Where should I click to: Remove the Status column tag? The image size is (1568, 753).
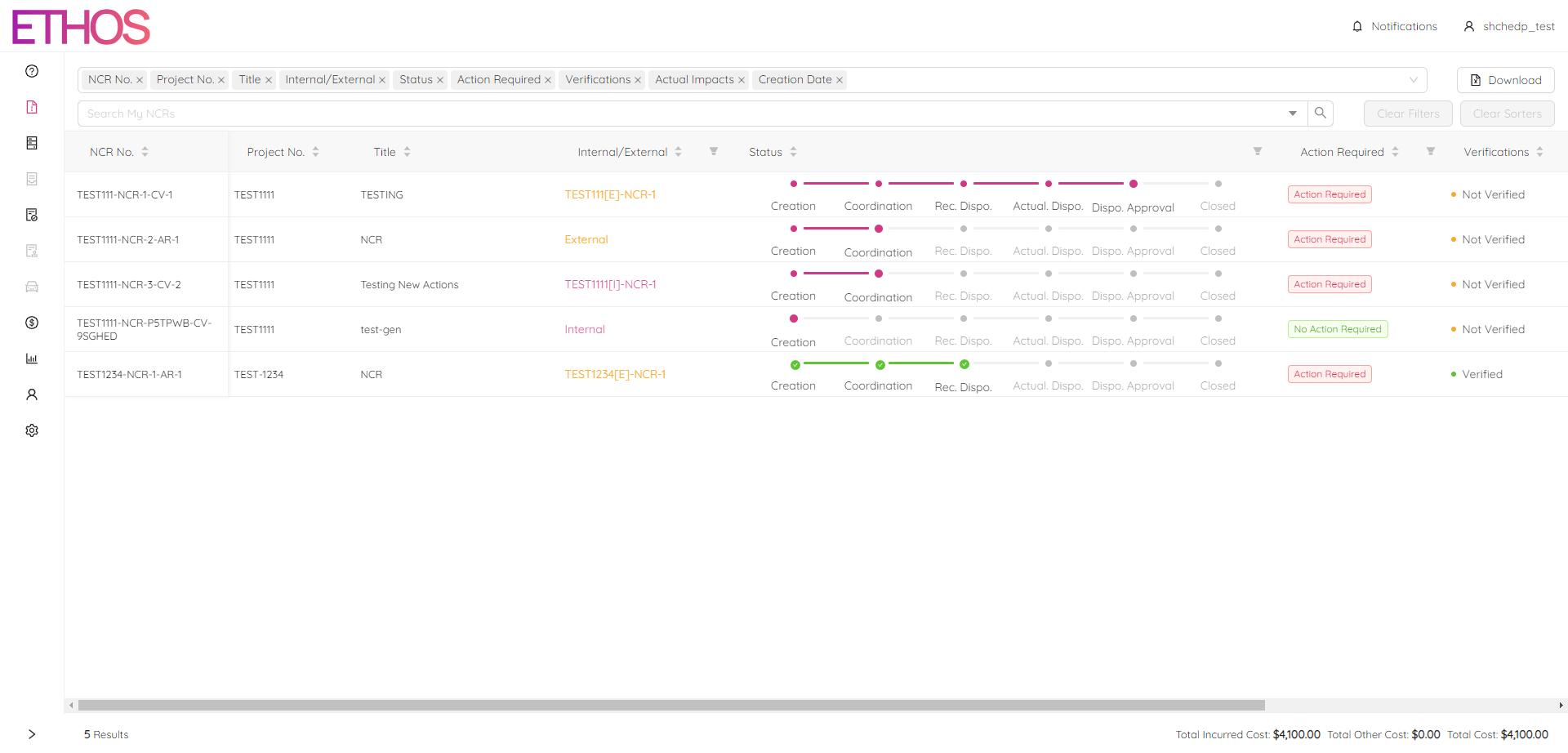440,80
